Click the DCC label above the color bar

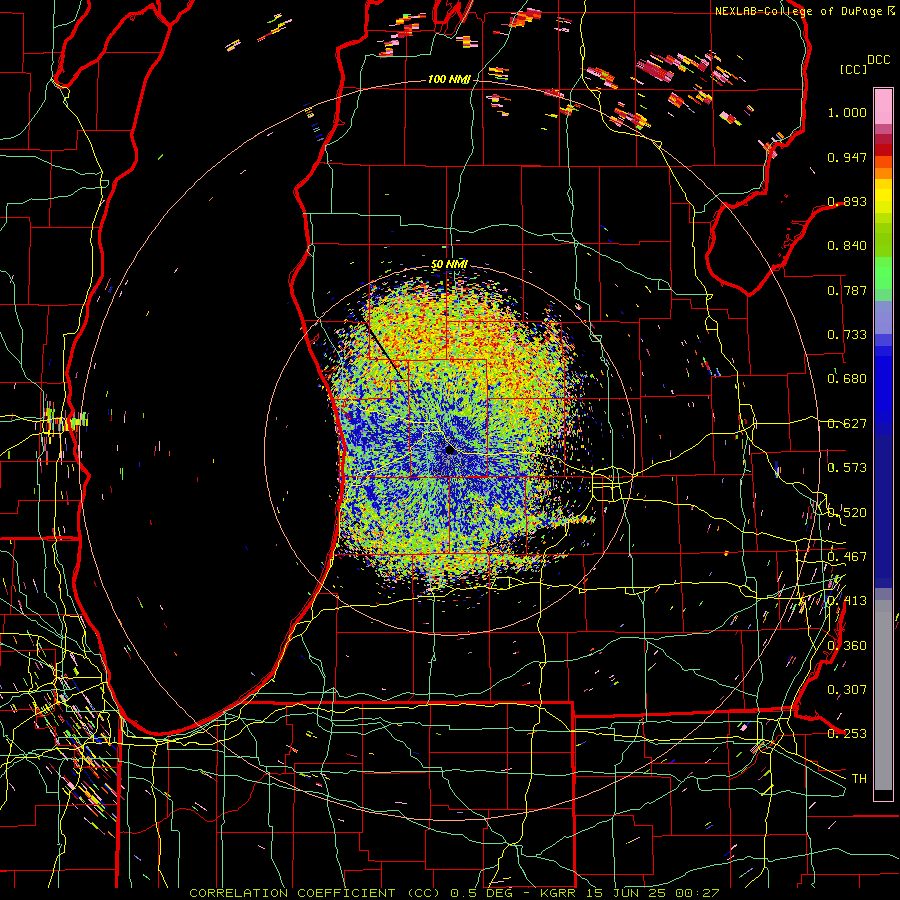pos(878,60)
